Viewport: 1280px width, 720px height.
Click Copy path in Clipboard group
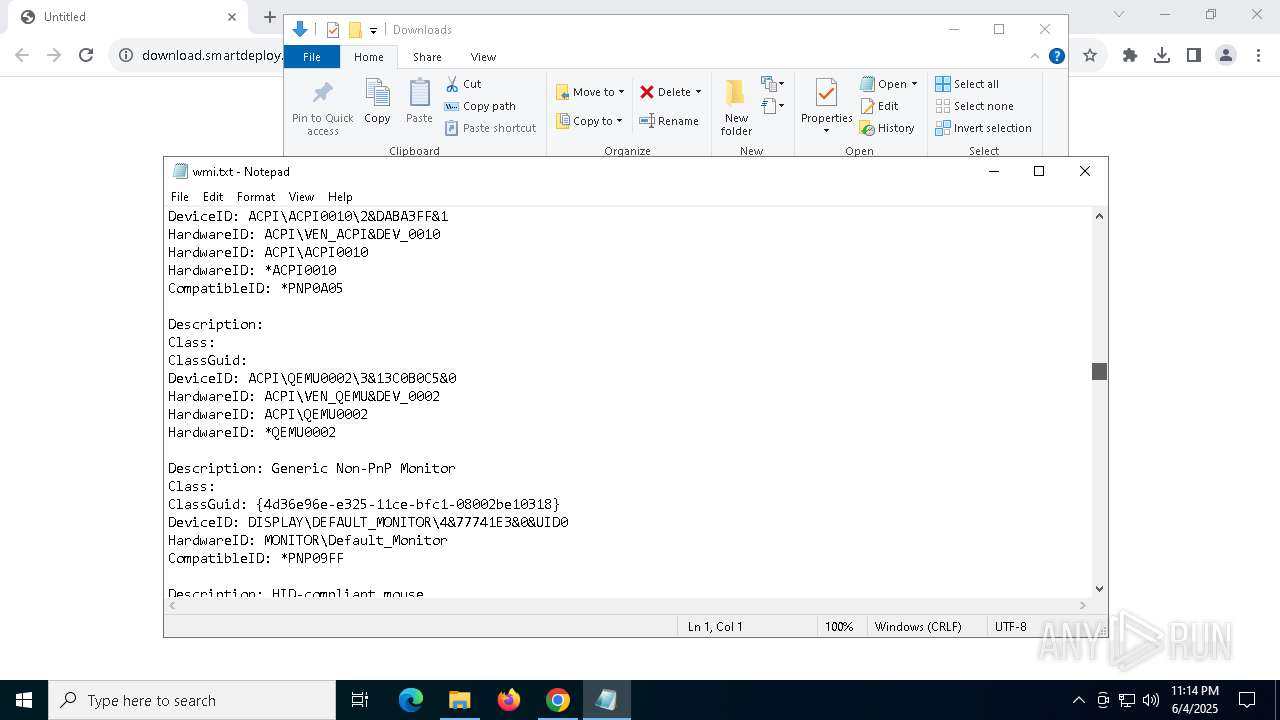point(480,106)
